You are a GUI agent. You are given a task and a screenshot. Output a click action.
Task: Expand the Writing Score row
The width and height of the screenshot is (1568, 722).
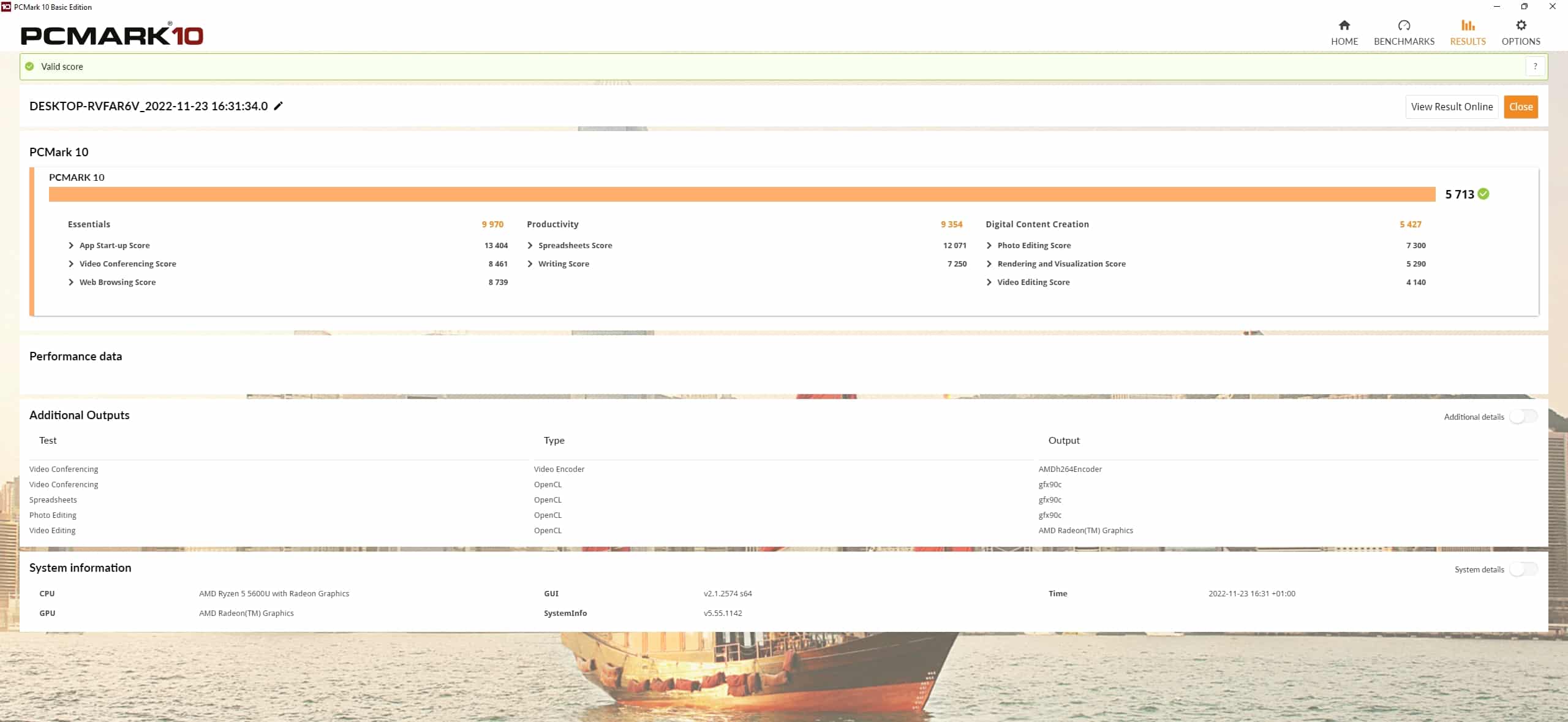click(x=530, y=264)
